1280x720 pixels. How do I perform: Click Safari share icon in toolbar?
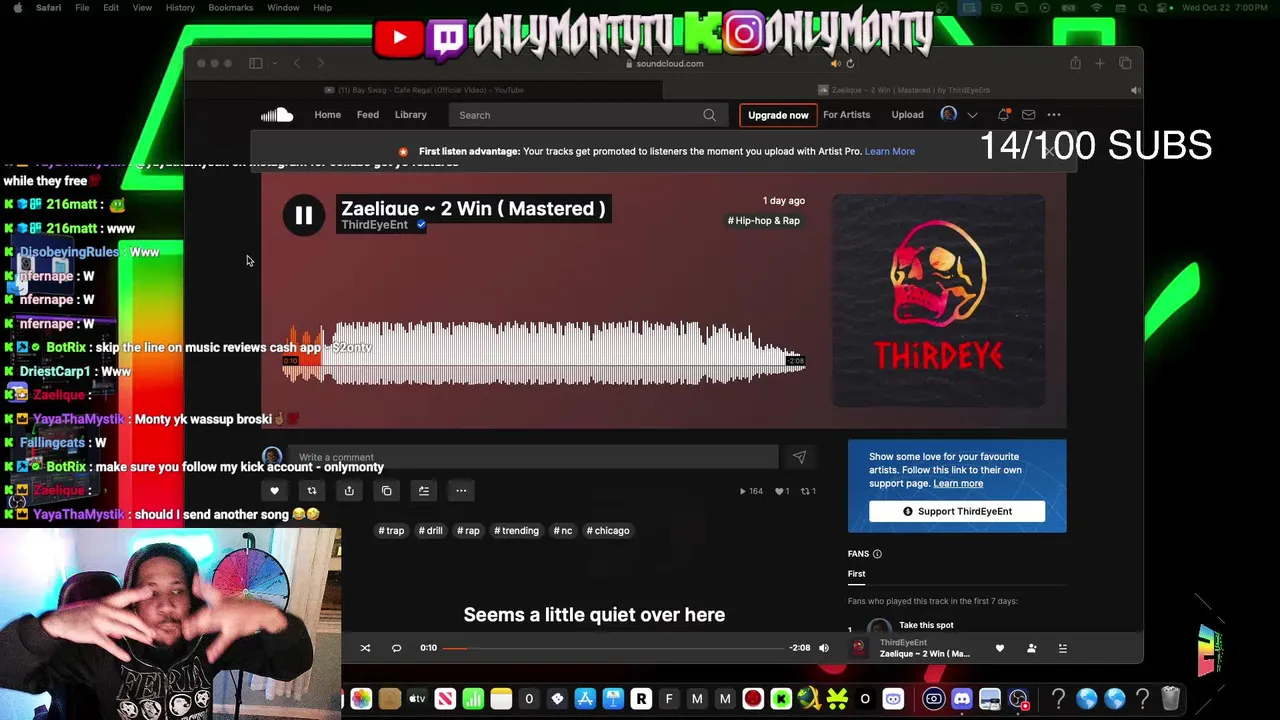[1075, 63]
